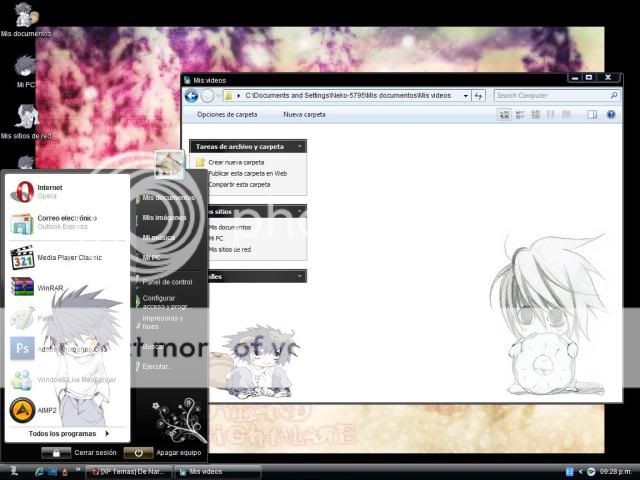This screenshot has width=640, height=480.
Task: Go to Mis sitios de red in Otros sitios
Action: (229, 249)
